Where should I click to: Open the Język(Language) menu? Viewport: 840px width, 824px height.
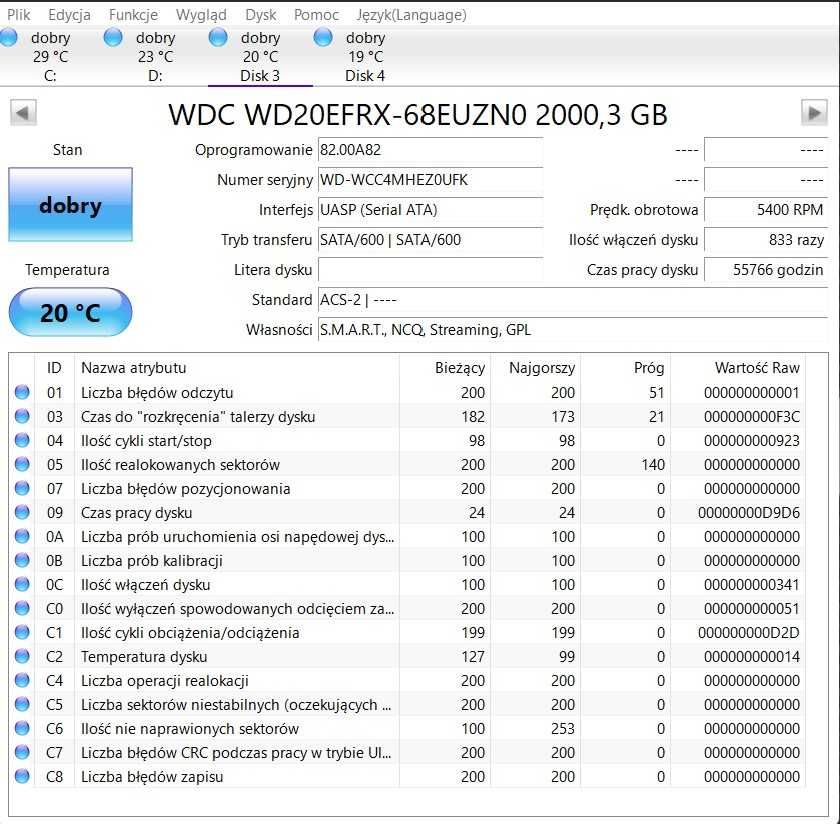click(411, 14)
